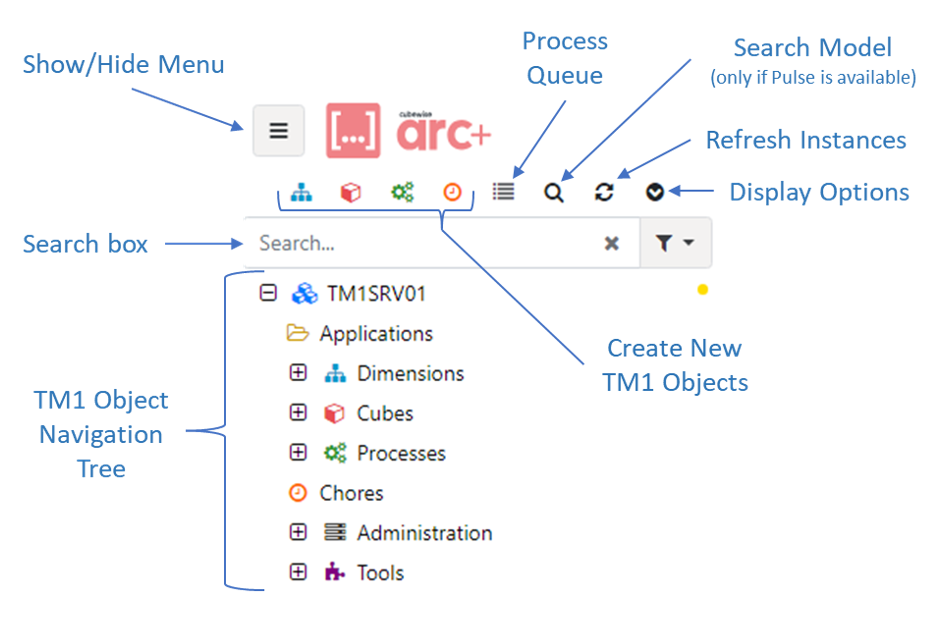Click the red Cubes icon in tree
Viewport: 934px width, 624px height.
tap(334, 413)
